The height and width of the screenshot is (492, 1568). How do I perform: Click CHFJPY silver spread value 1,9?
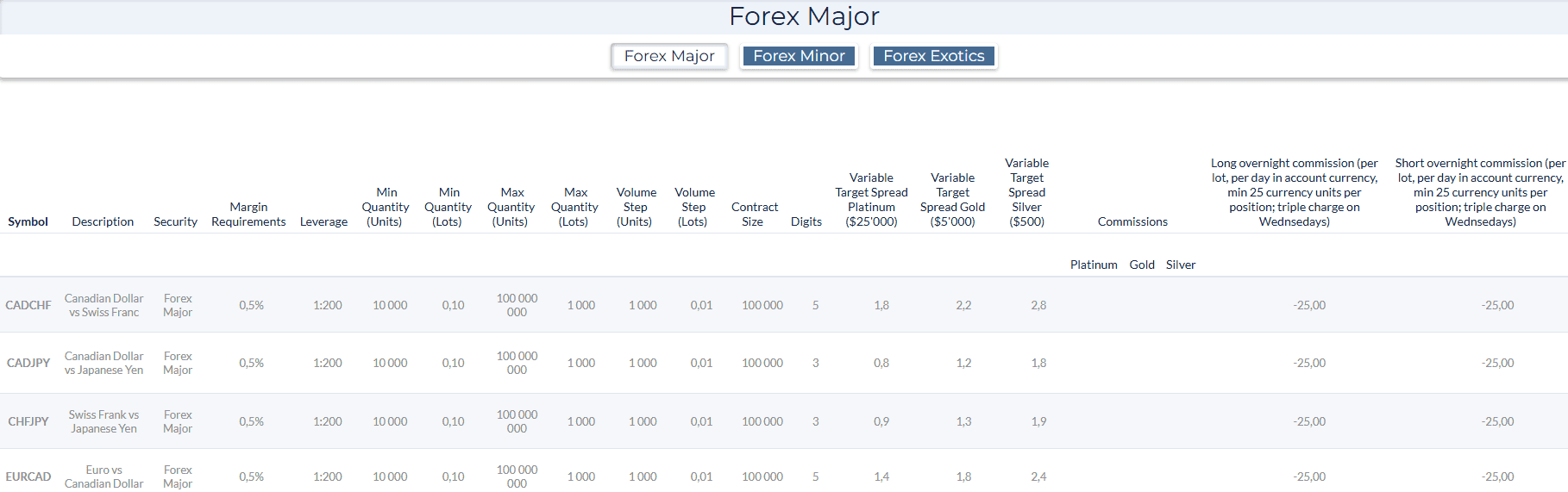(1038, 421)
